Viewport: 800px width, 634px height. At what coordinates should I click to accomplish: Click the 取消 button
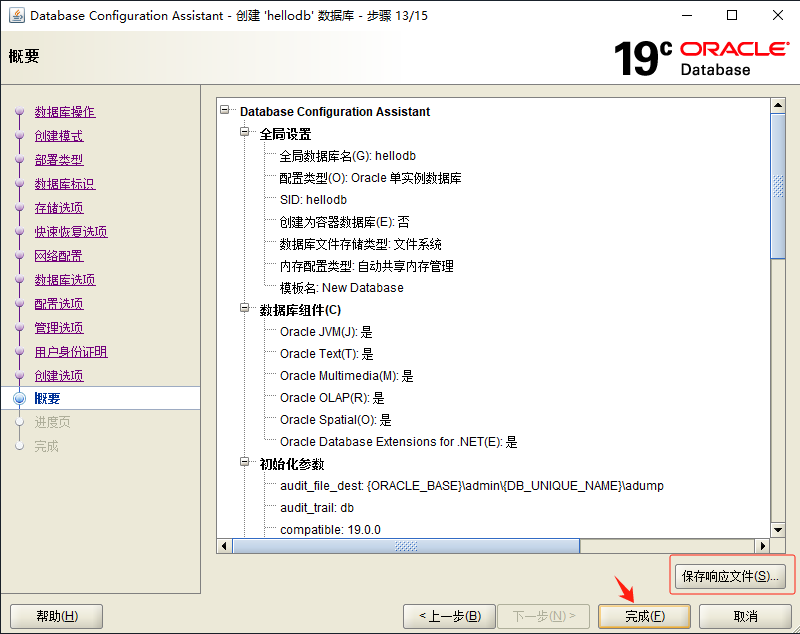coord(745,617)
